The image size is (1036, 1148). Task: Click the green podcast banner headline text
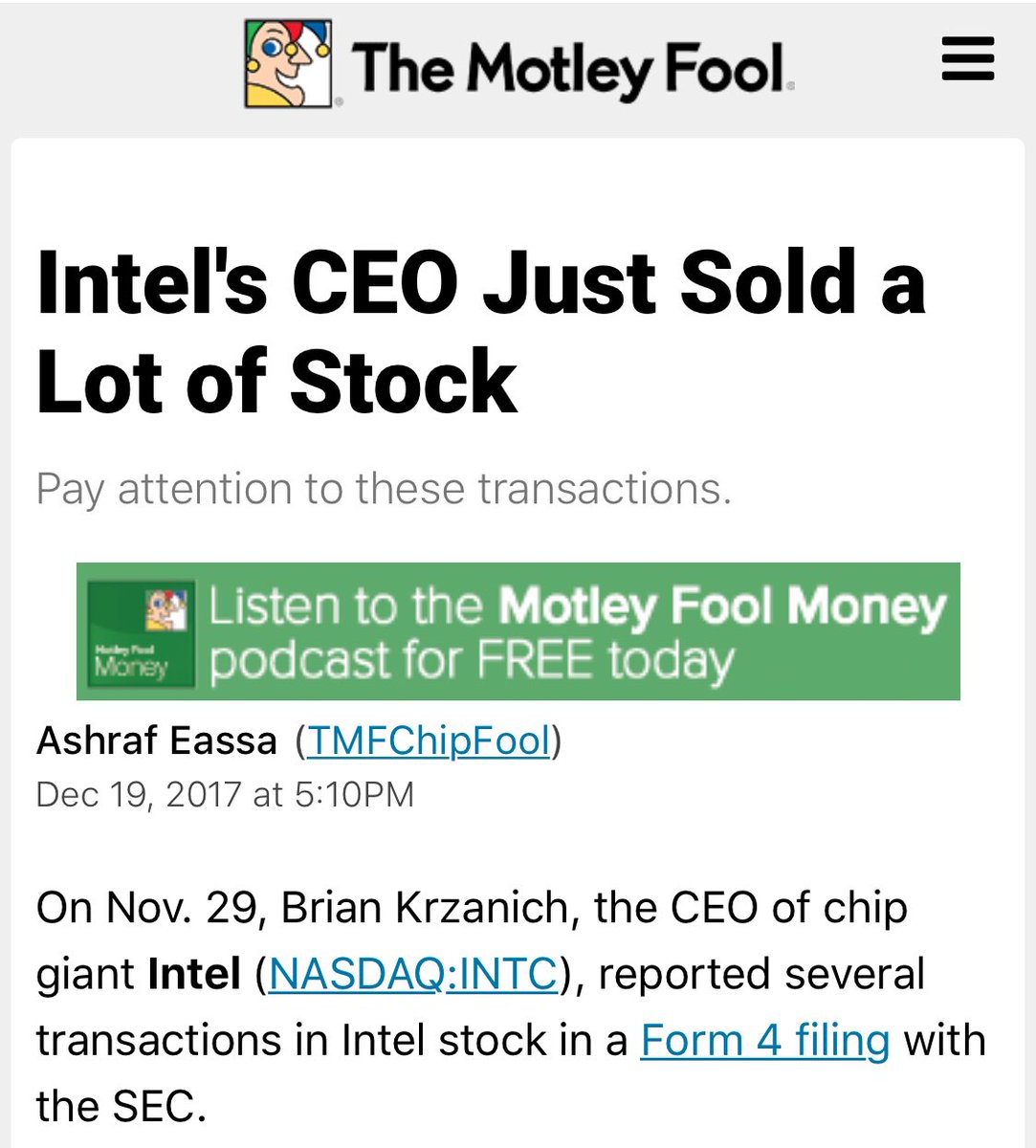coord(577,607)
